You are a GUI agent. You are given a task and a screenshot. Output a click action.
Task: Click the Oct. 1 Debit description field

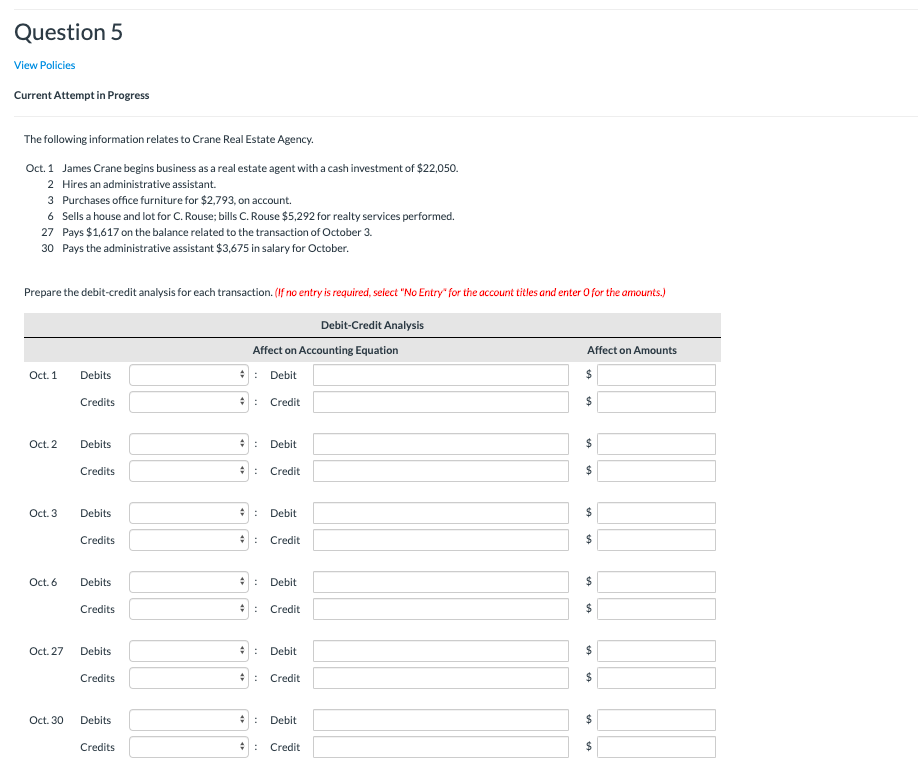[440, 375]
